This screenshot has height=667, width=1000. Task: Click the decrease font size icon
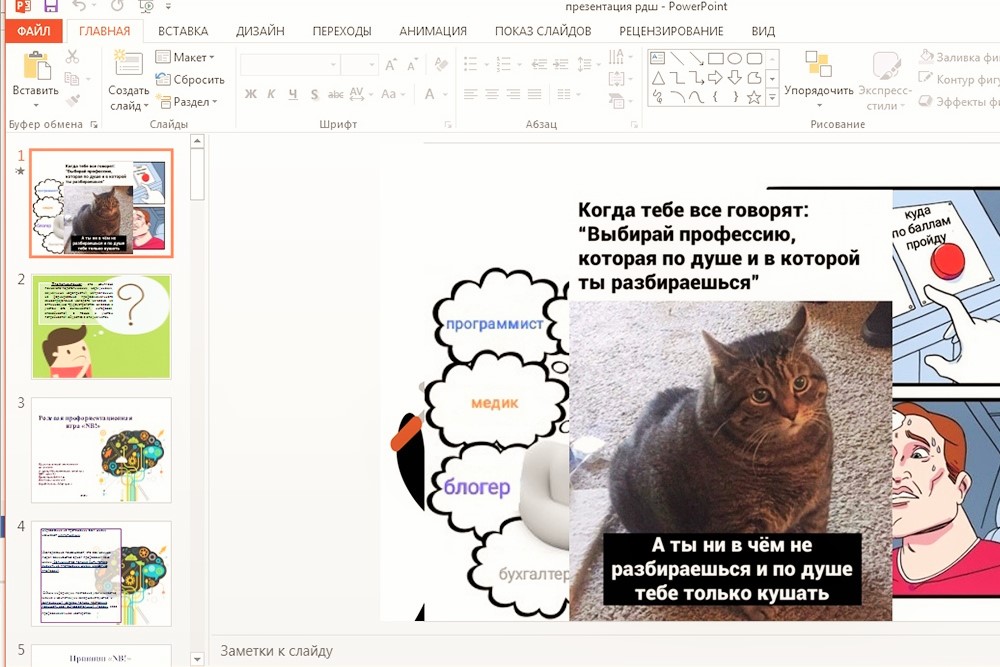point(412,65)
